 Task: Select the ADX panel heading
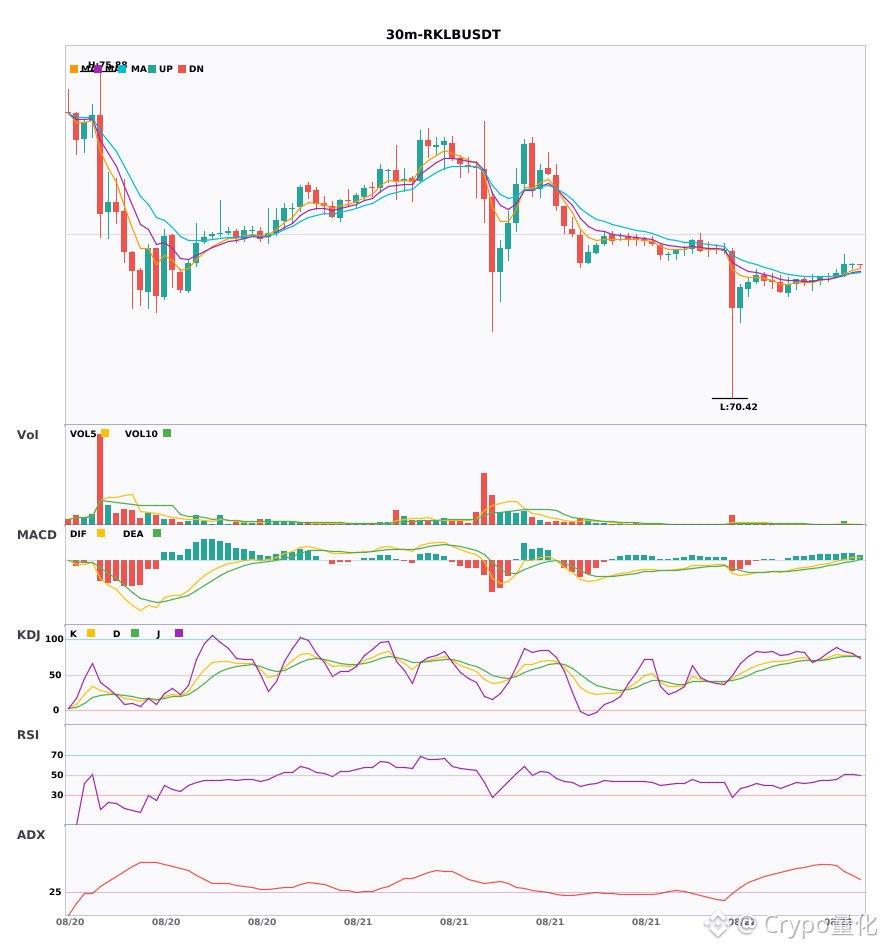pyautogui.click(x=31, y=835)
